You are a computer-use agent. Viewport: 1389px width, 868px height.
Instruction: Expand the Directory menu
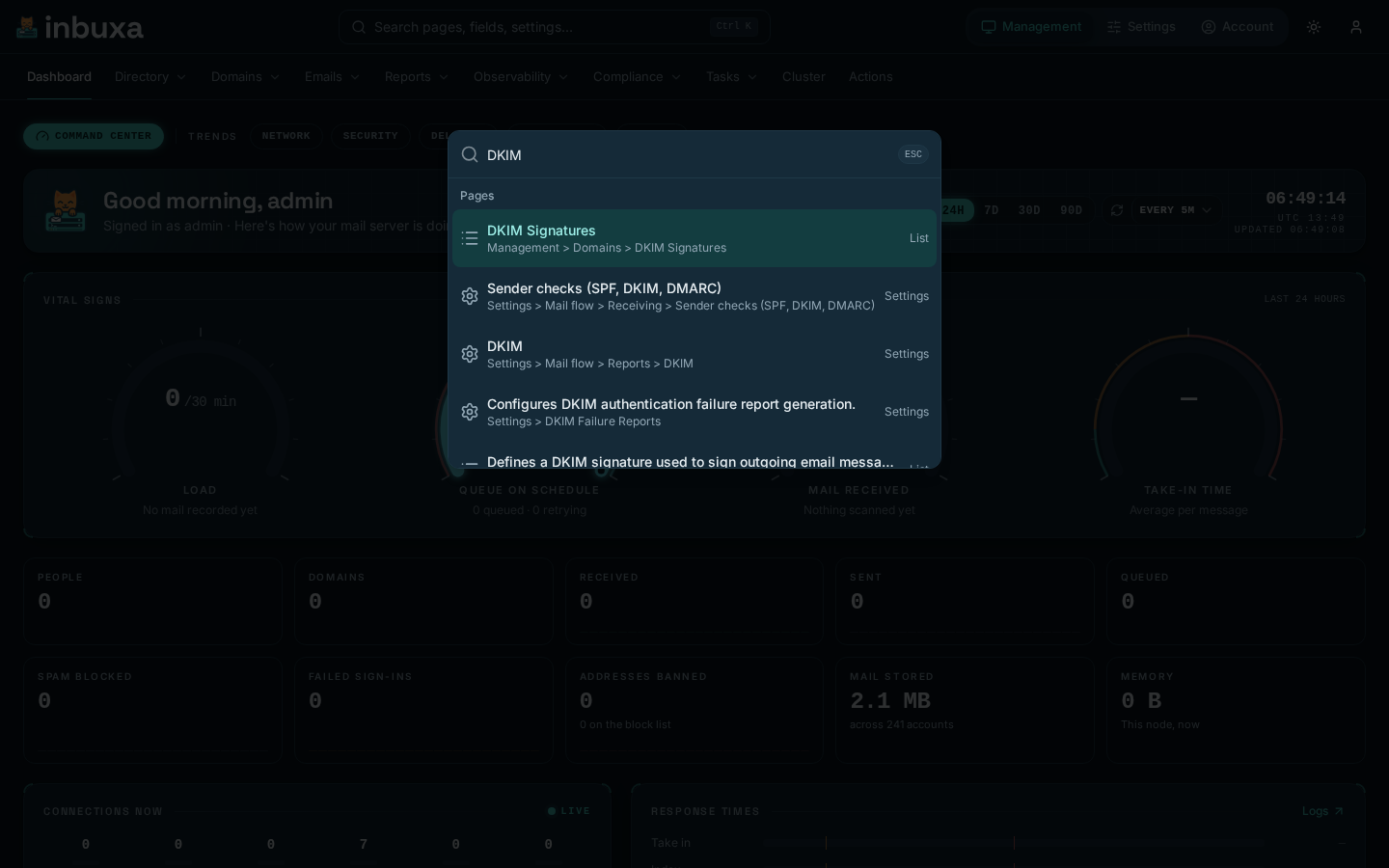[x=150, y=77]
